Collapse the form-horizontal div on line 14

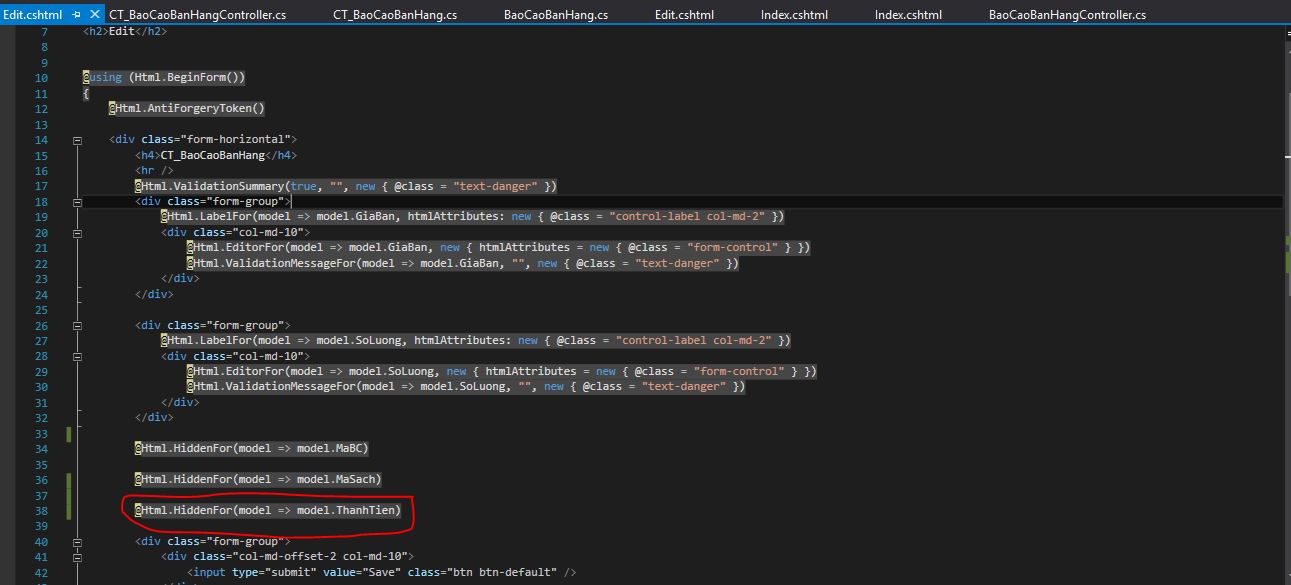(x=77, y=140)
